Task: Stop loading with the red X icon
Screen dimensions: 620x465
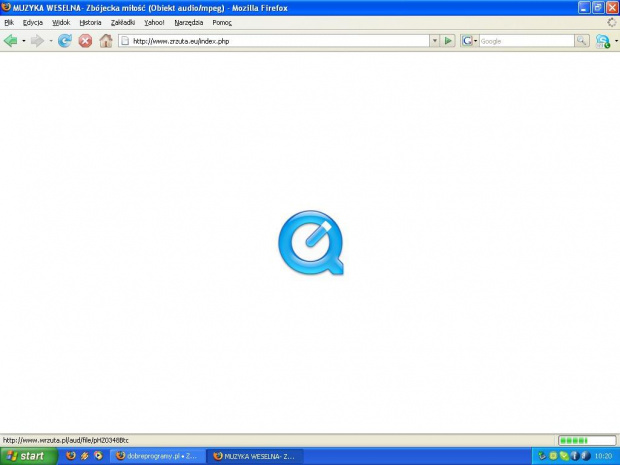Action: [x=85, y=41]
